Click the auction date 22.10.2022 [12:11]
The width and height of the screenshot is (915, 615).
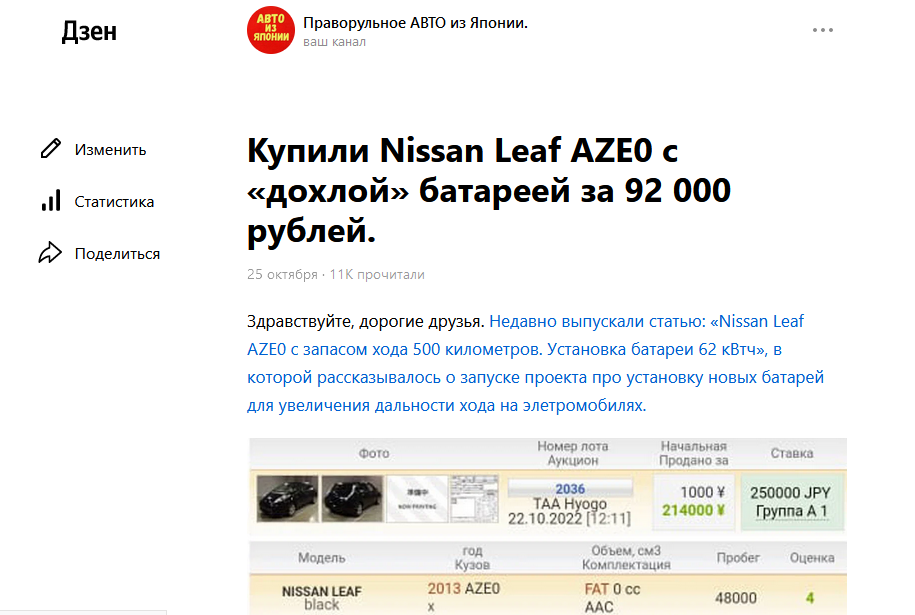coord(570,519)
